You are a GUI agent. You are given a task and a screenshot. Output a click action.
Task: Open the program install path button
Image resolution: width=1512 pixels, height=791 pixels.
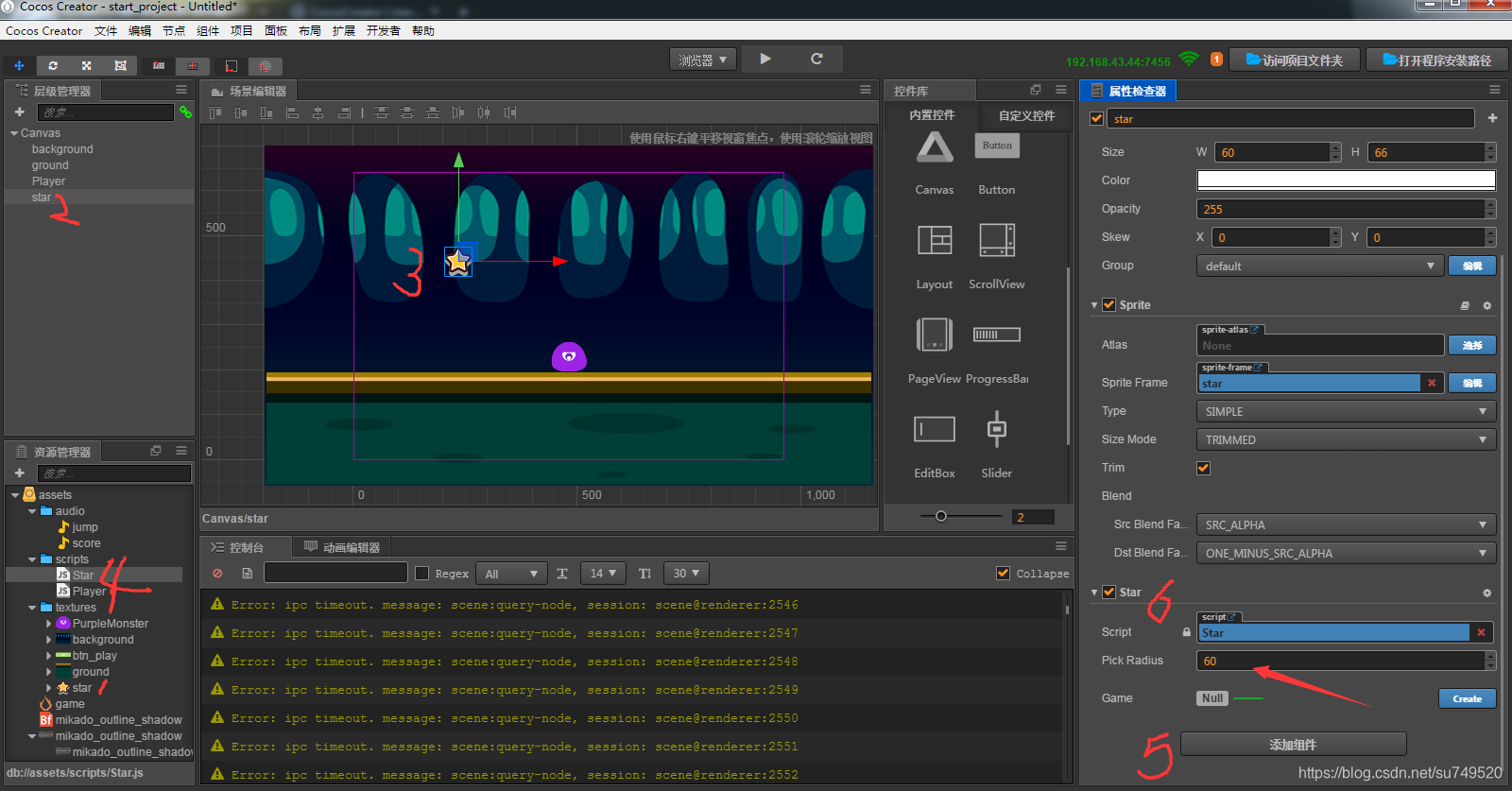tap(1436, 60)
